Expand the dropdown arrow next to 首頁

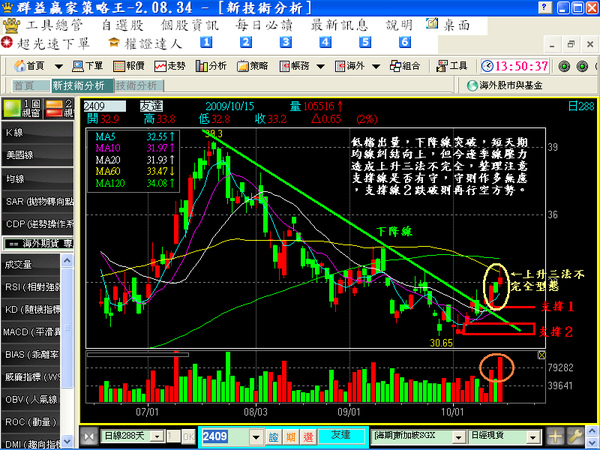(59, 67)
